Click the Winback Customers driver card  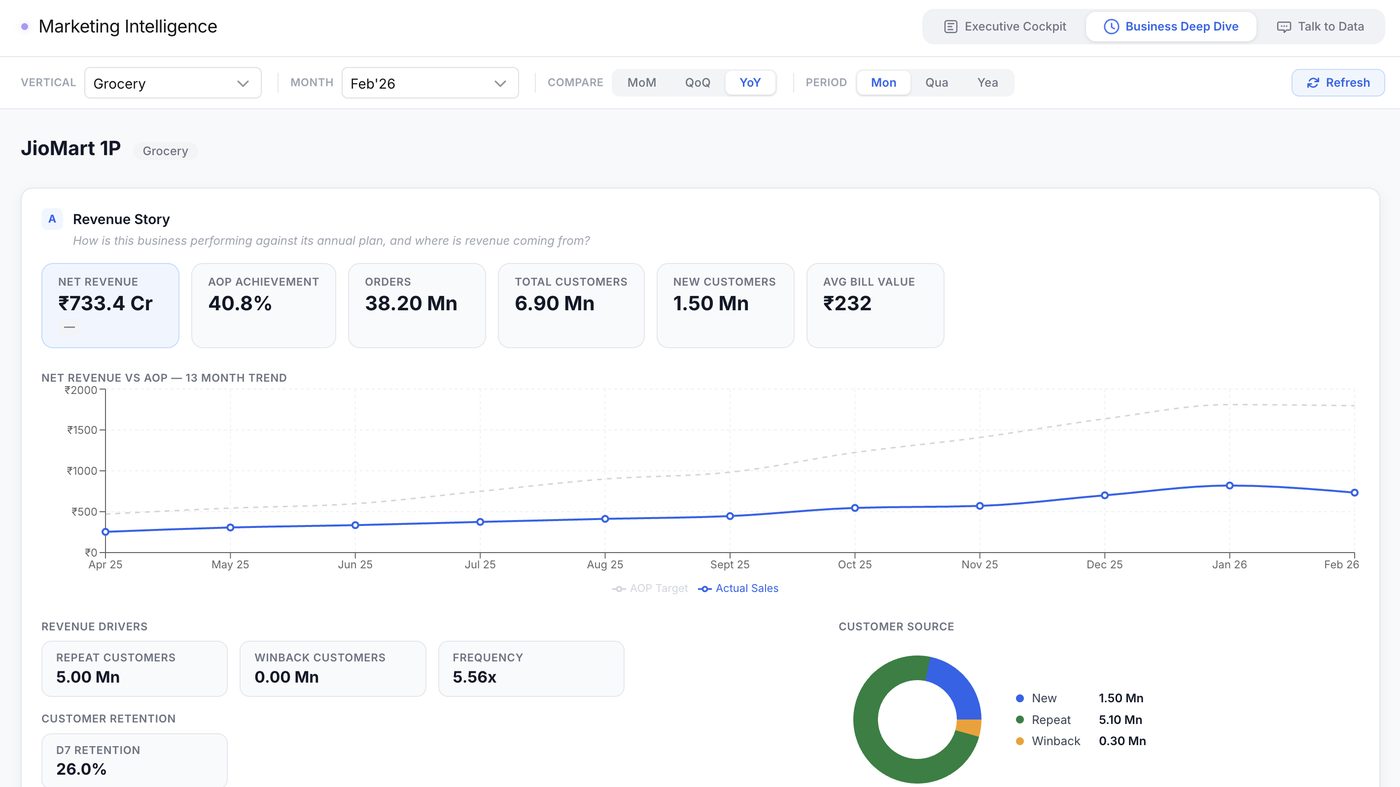[333, 669]
